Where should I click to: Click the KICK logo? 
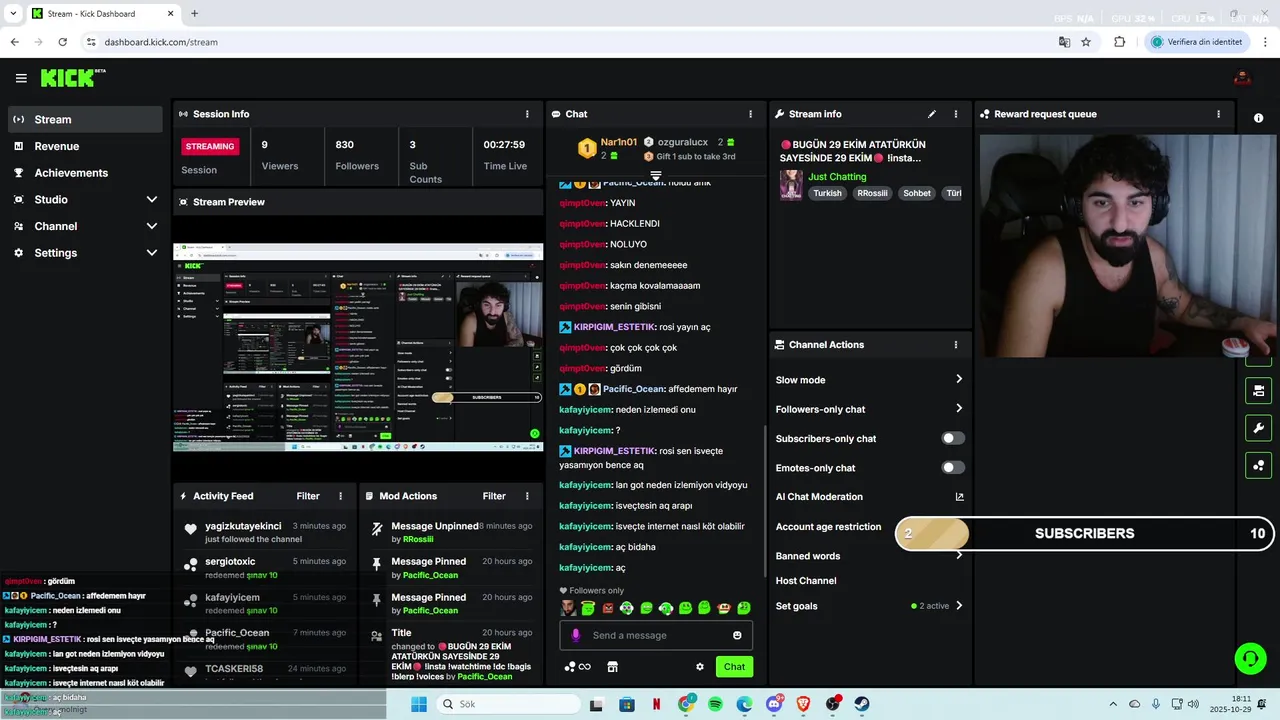click(x=72, y=78)
